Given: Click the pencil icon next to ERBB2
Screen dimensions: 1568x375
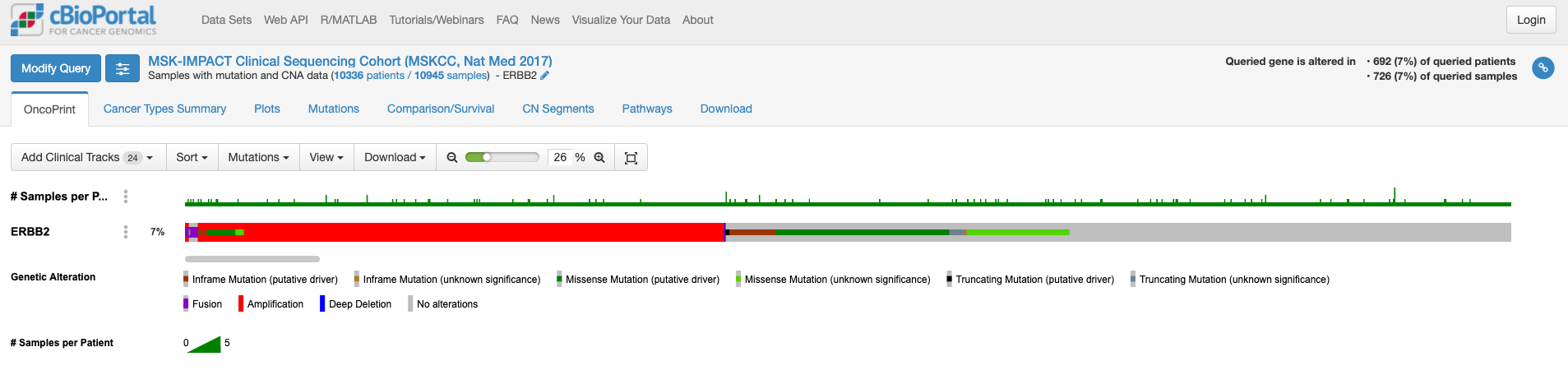Looking at the screenshot, I should [x=544, y=76].
